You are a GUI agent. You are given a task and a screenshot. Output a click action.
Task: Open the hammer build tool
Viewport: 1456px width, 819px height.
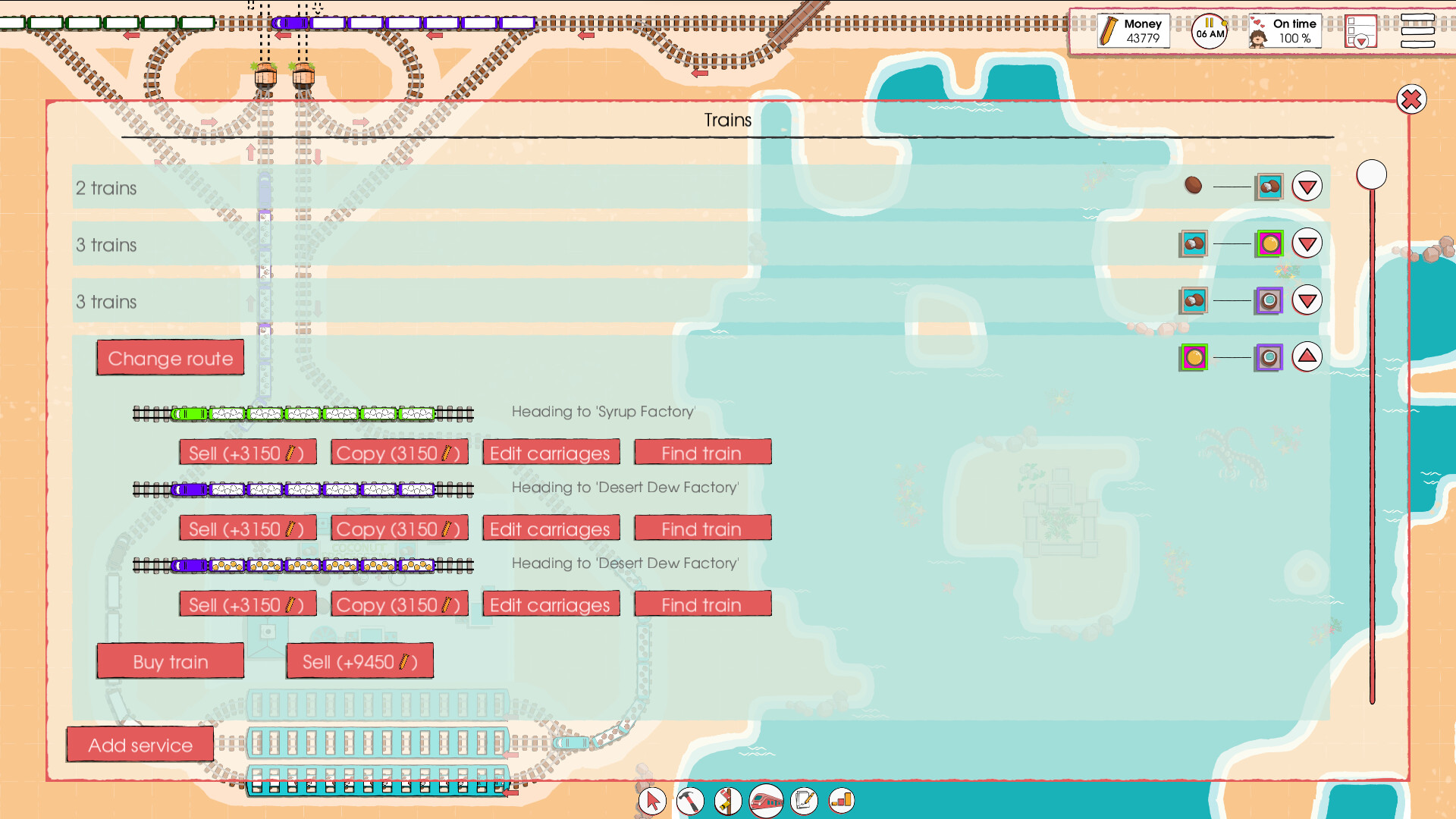[x=690, y=800]
